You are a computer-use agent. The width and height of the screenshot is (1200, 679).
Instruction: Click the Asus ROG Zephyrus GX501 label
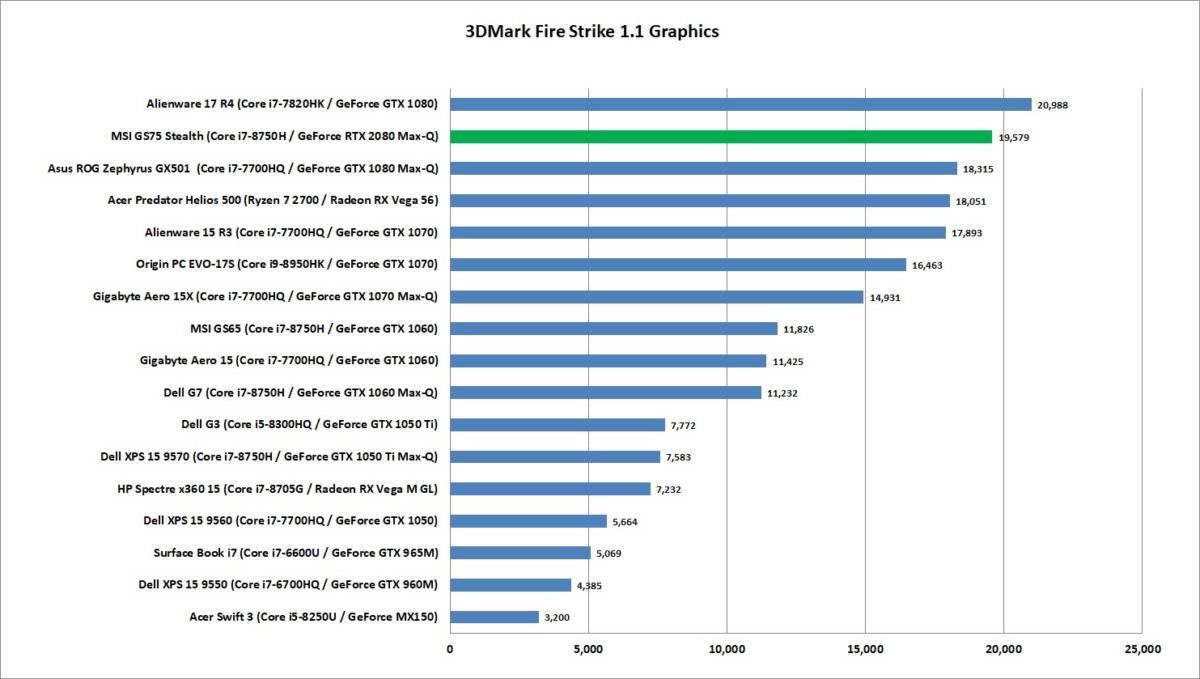coord(244,168)
